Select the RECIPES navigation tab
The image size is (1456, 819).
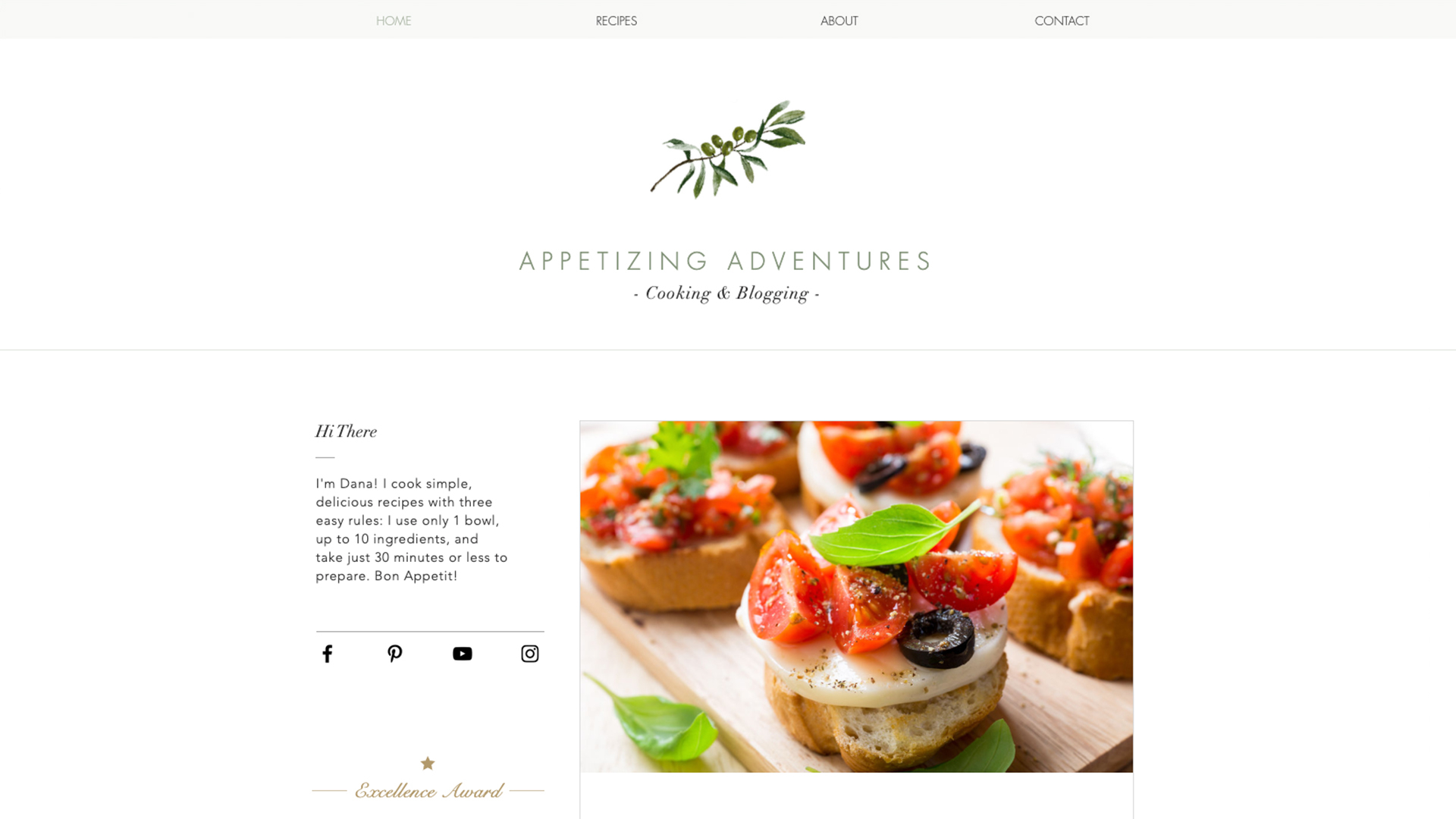(x=616, y=20)
